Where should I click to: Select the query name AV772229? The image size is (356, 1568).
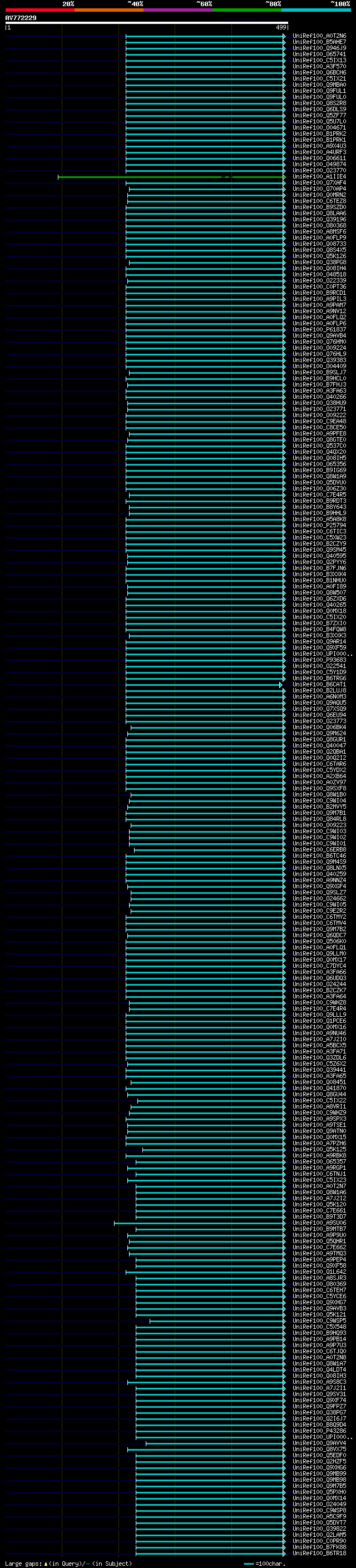21,18
